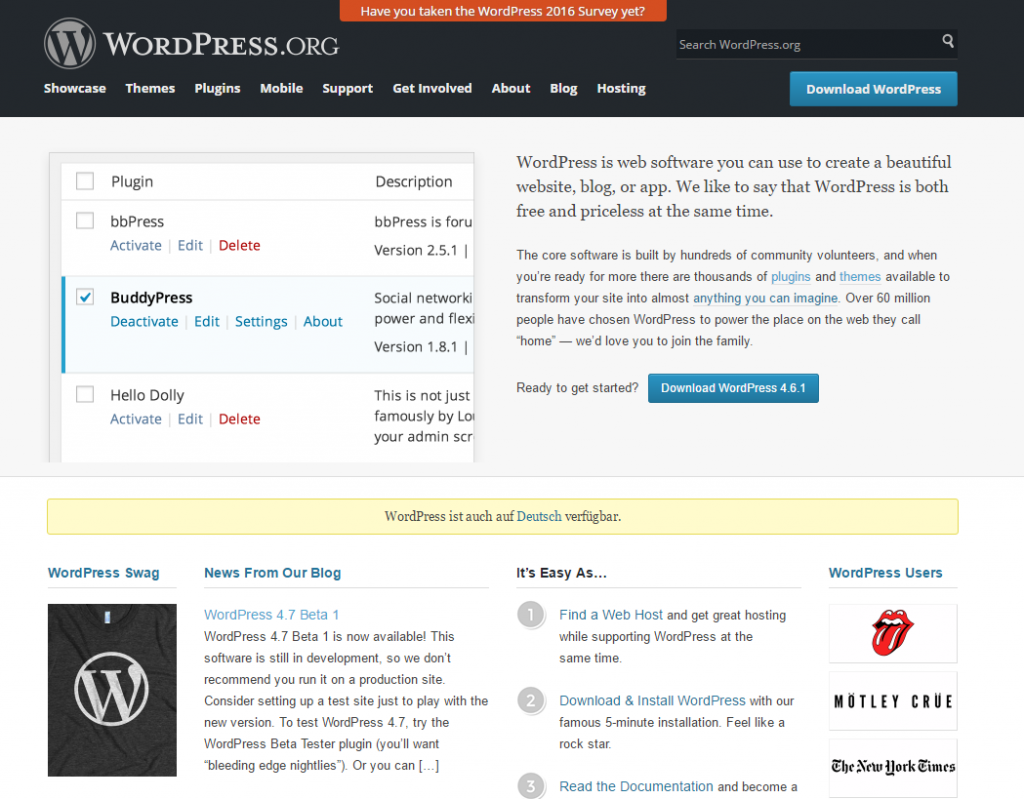This screenshot has height=799, width=1024.
Task: Open the Blog navigation item
Action: 564,88
